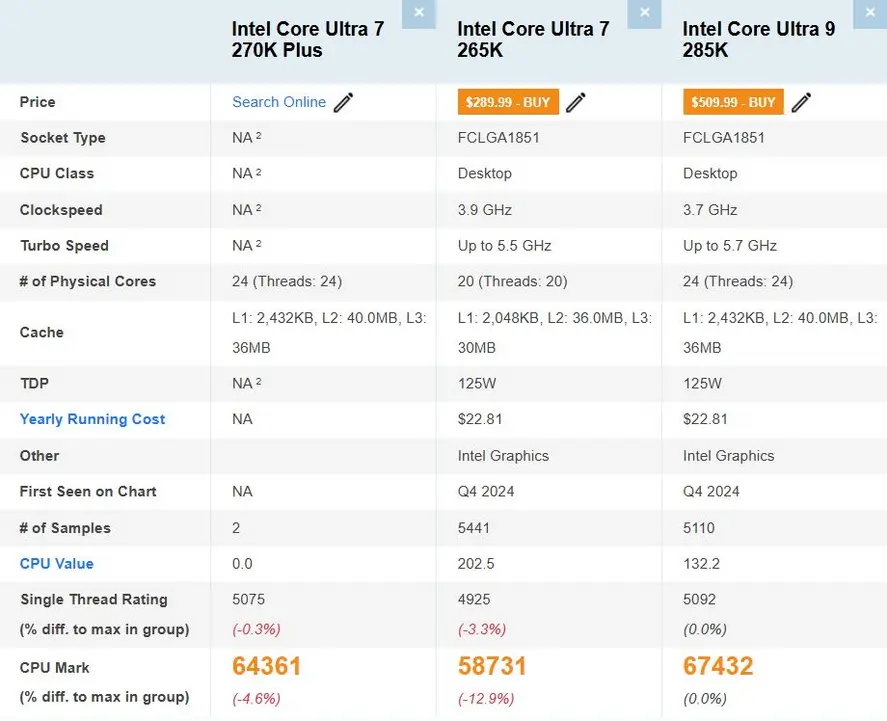Open the CPU Value link
This screenshot has width=887, height=721.
[55, 563]
